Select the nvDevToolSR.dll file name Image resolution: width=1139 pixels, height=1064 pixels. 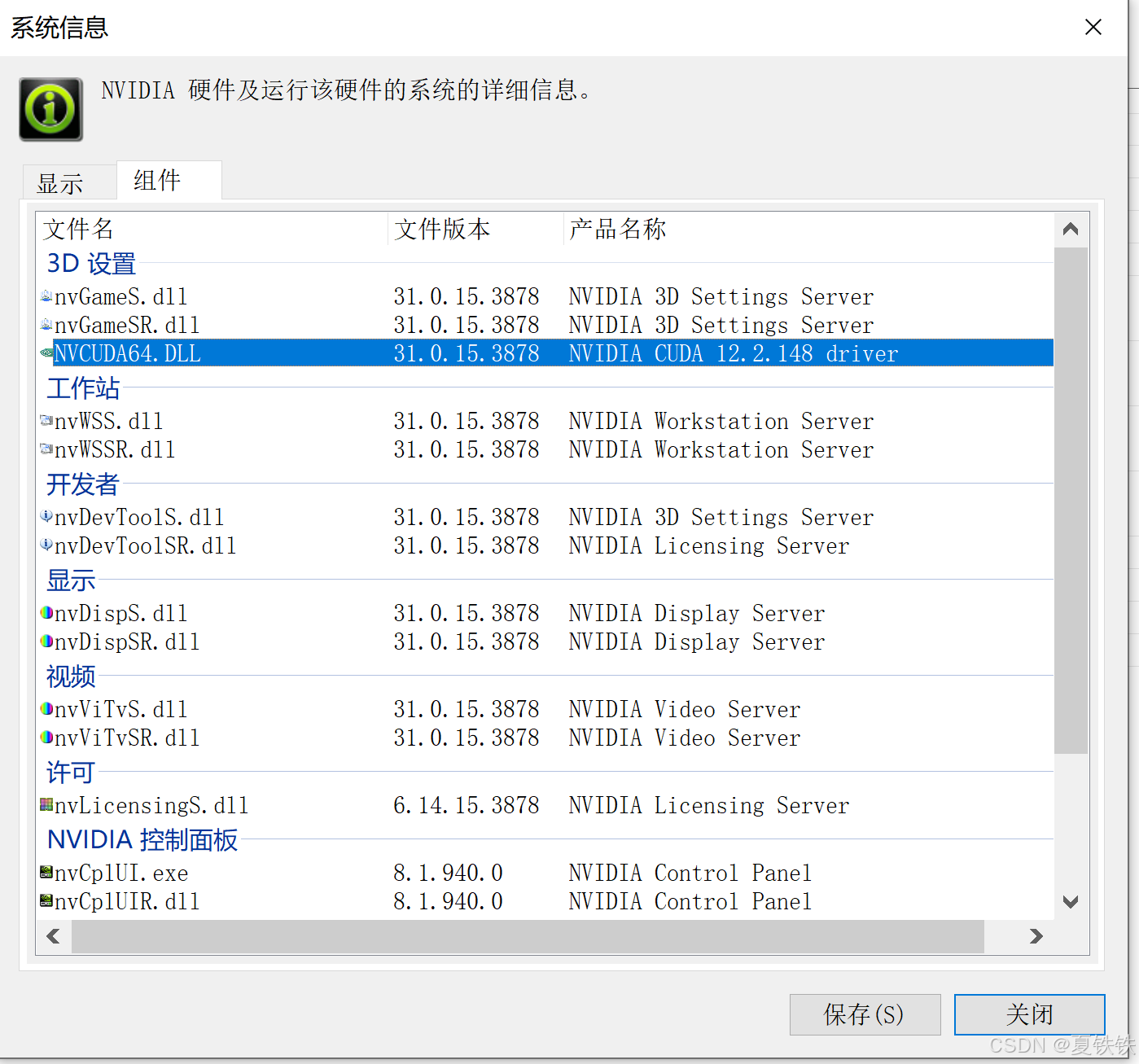pos(146,545)
